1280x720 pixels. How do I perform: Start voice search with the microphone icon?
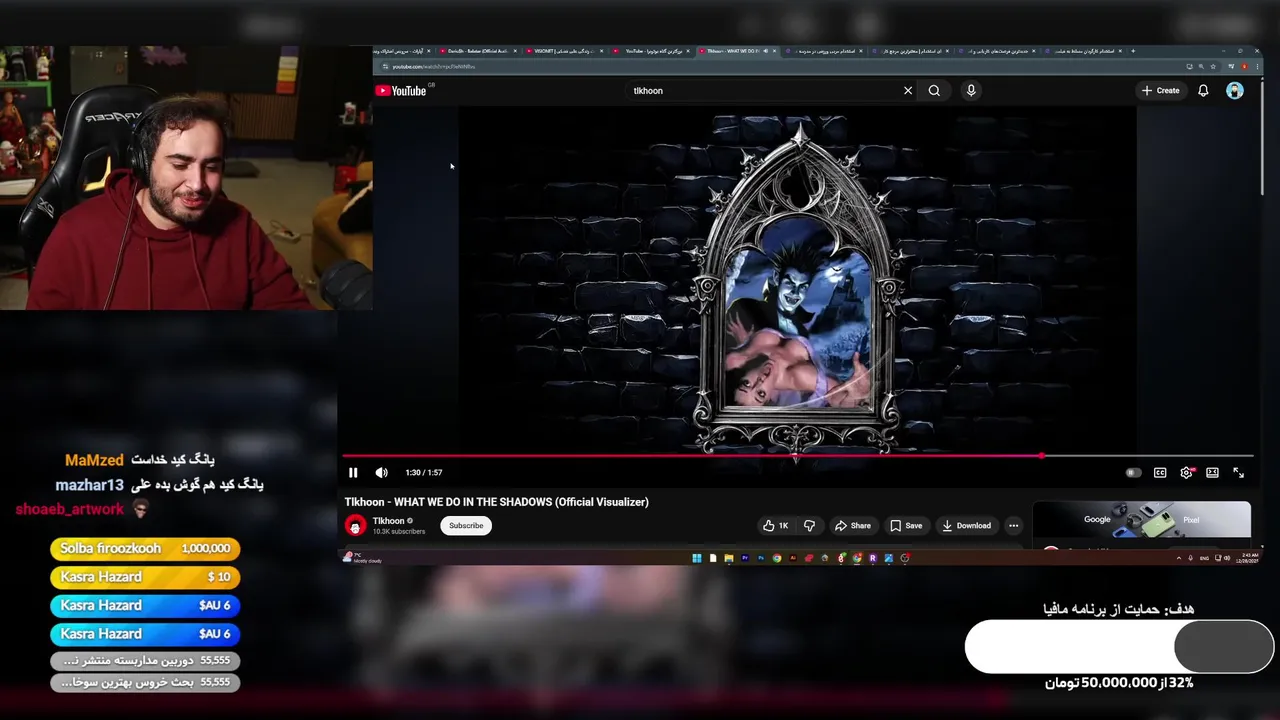(x=970, y=91)
